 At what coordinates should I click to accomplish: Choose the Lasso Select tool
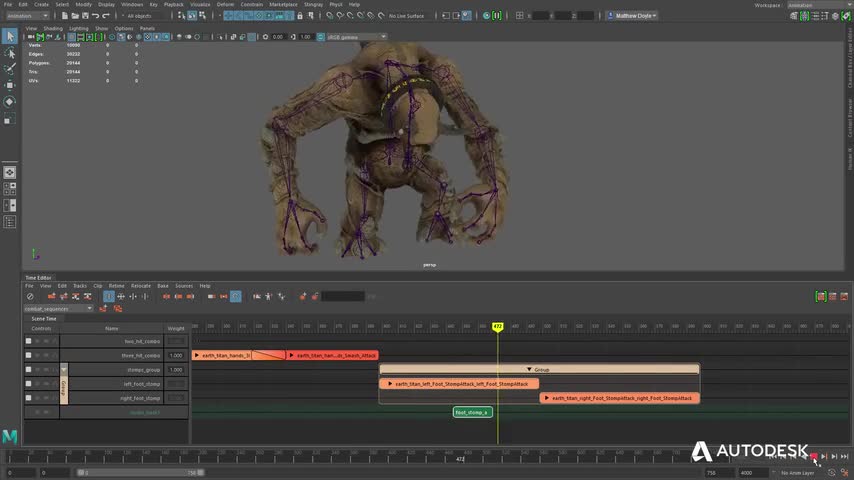point(10,53)
